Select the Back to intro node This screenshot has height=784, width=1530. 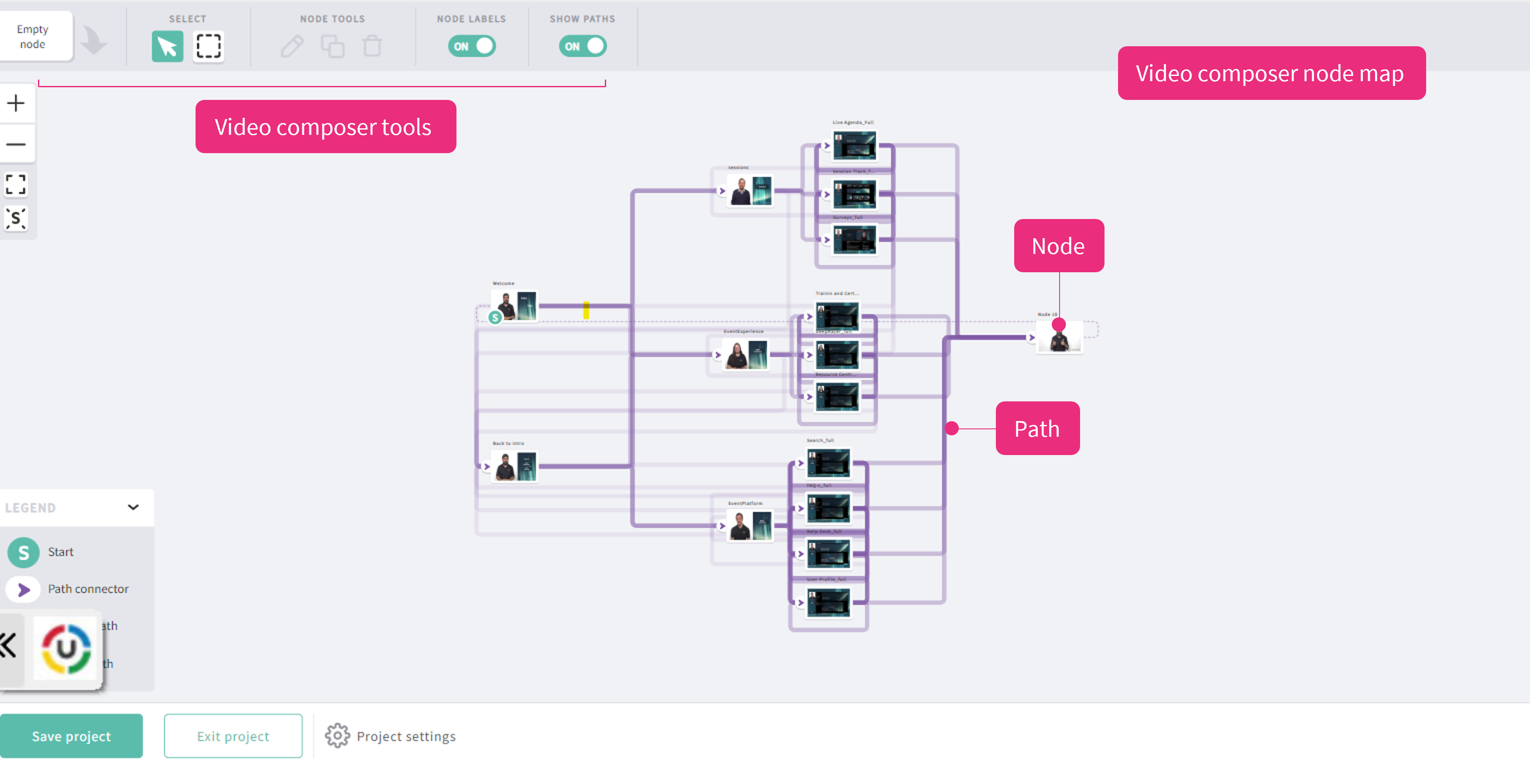click(515, 466)
